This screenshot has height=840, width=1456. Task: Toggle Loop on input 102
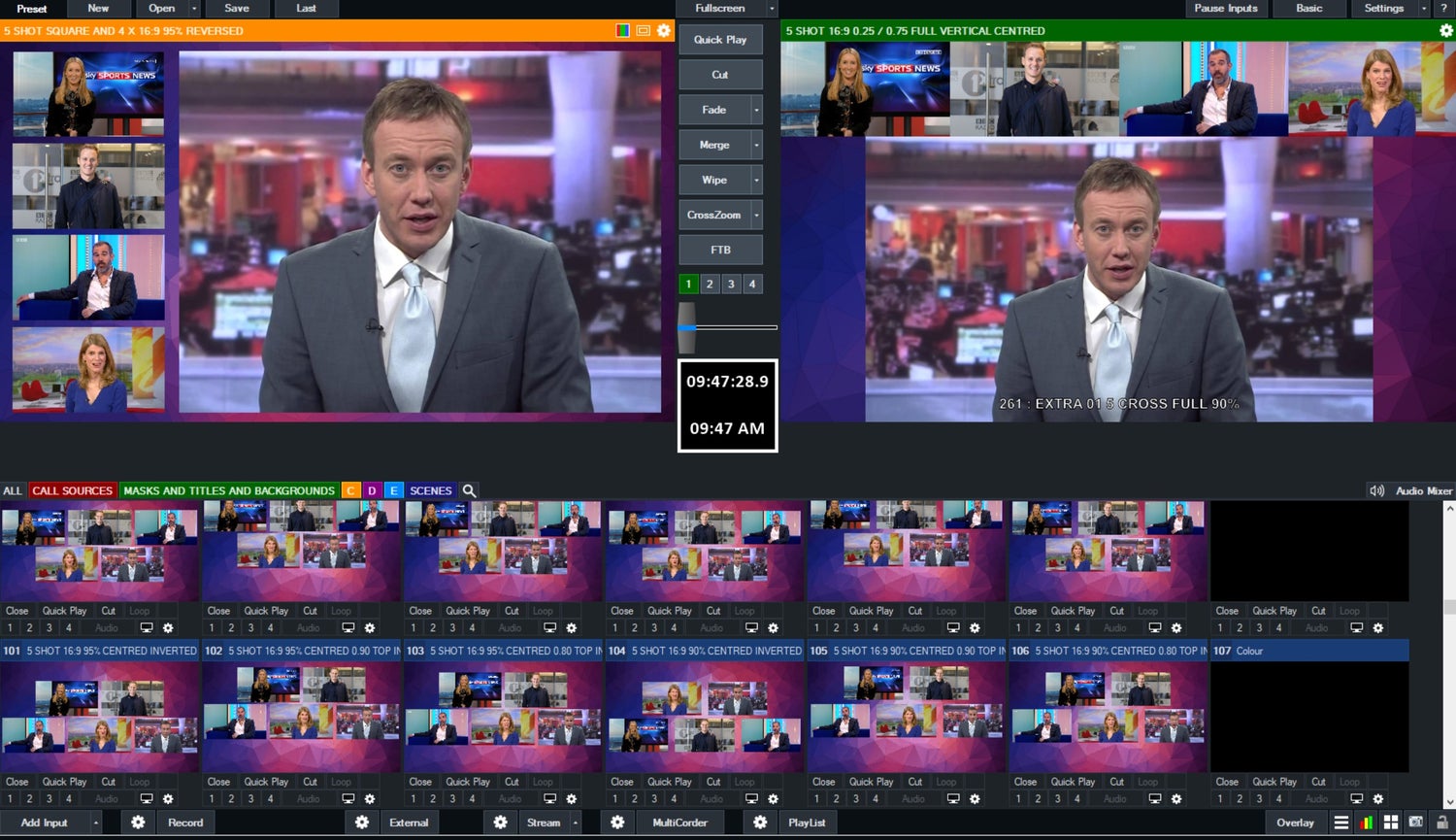341,782
